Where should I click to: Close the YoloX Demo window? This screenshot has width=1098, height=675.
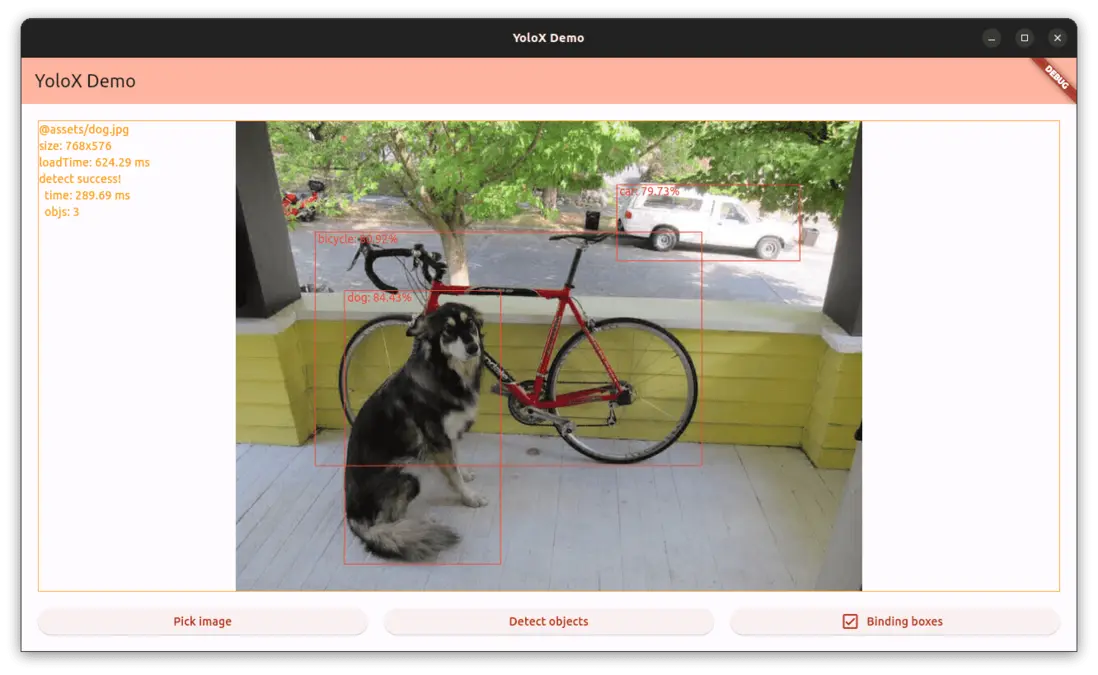[1057, 38]
